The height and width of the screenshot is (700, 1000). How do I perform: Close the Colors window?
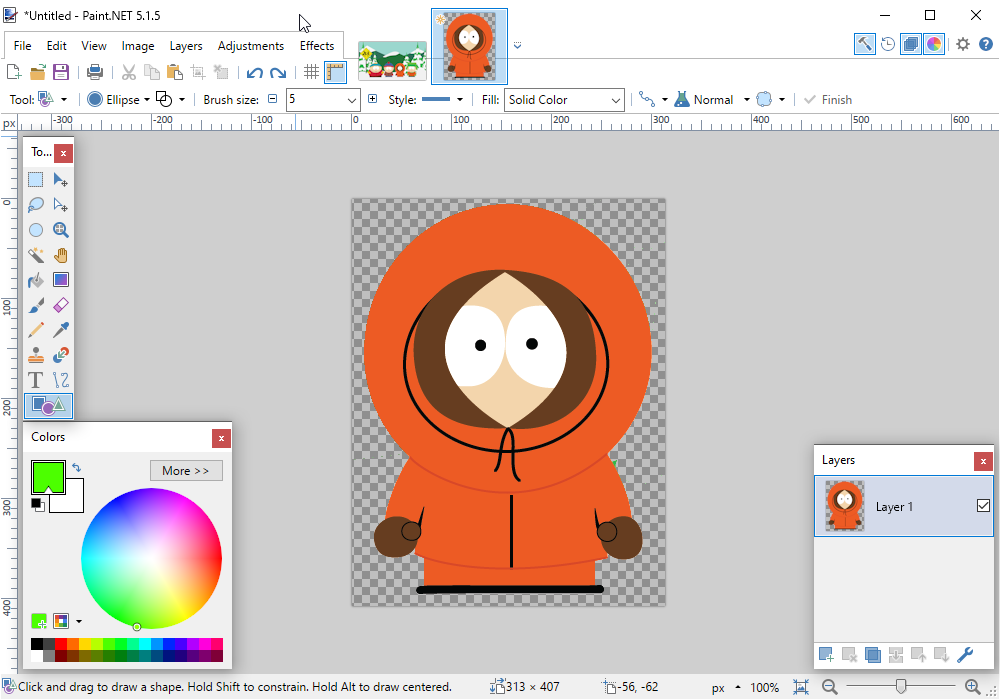point(221,438)
